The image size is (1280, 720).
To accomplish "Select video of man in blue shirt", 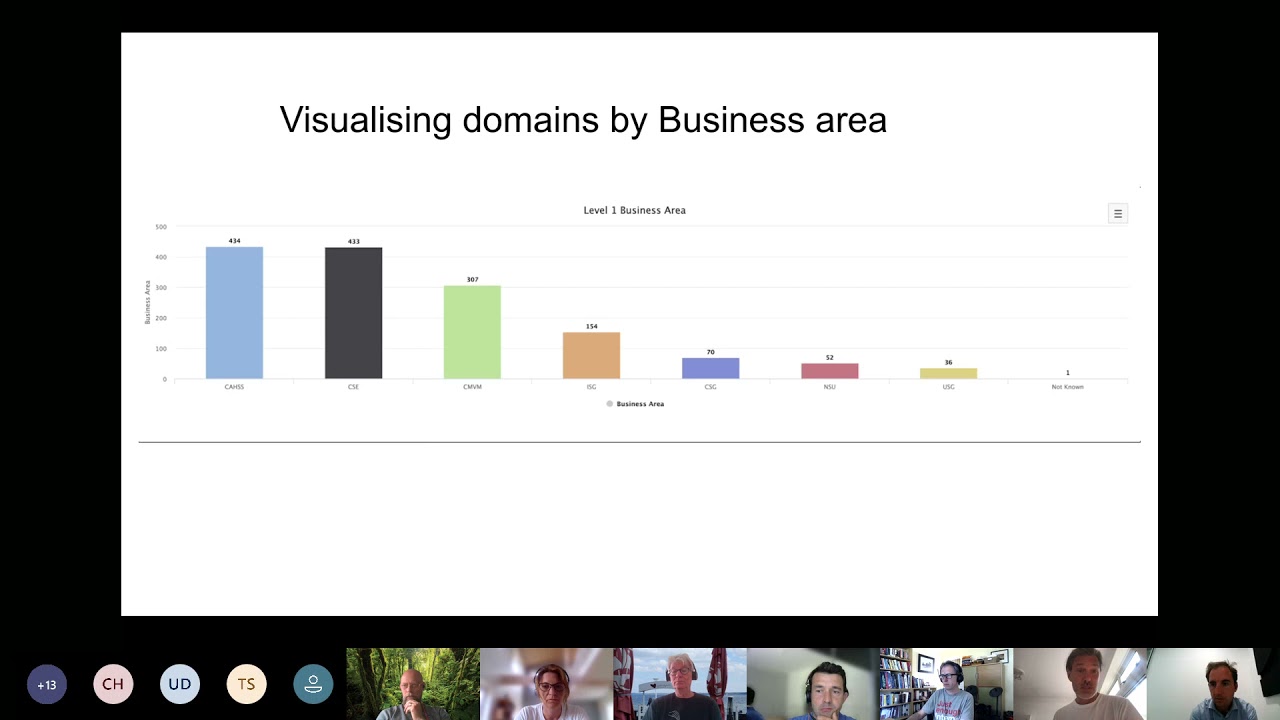I will 1213,684.
